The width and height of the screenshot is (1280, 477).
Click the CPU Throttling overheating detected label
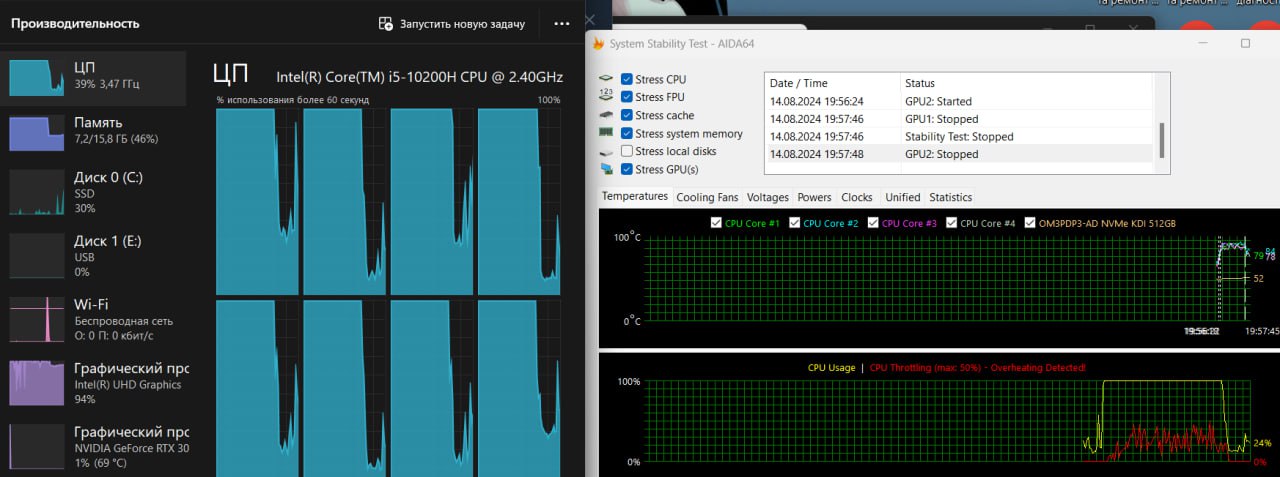click(978, 368)
